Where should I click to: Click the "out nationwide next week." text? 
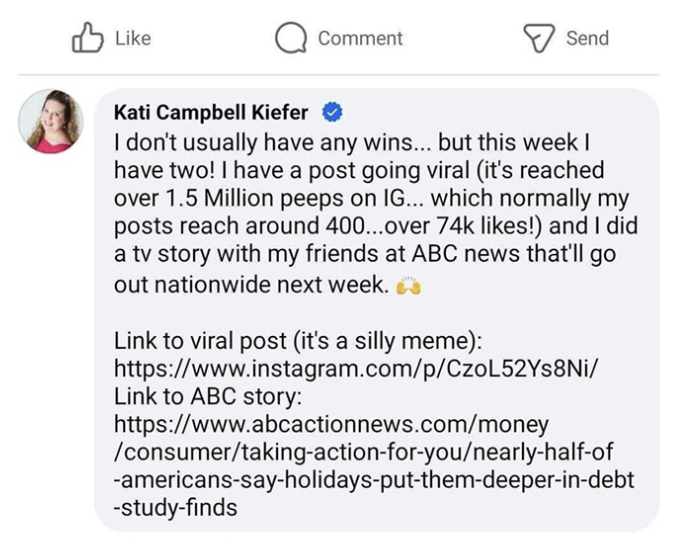pos(250,284)
